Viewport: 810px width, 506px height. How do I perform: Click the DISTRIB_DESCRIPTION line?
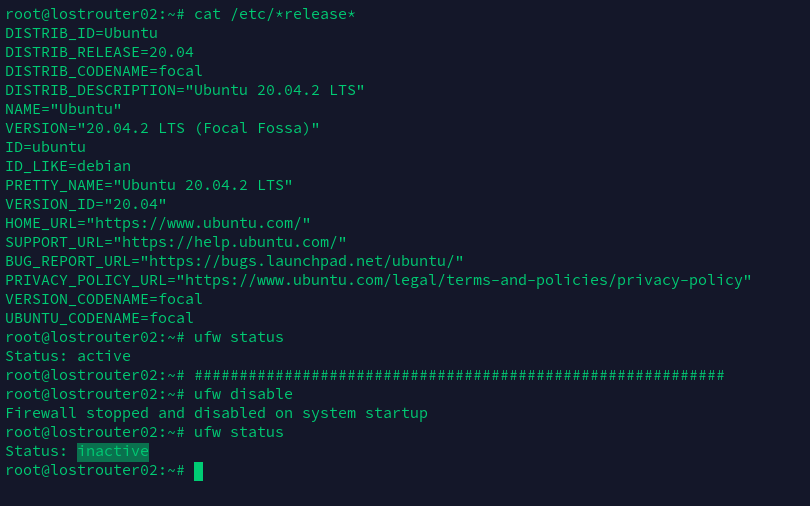pyautogui.click(x=185, y=90)
